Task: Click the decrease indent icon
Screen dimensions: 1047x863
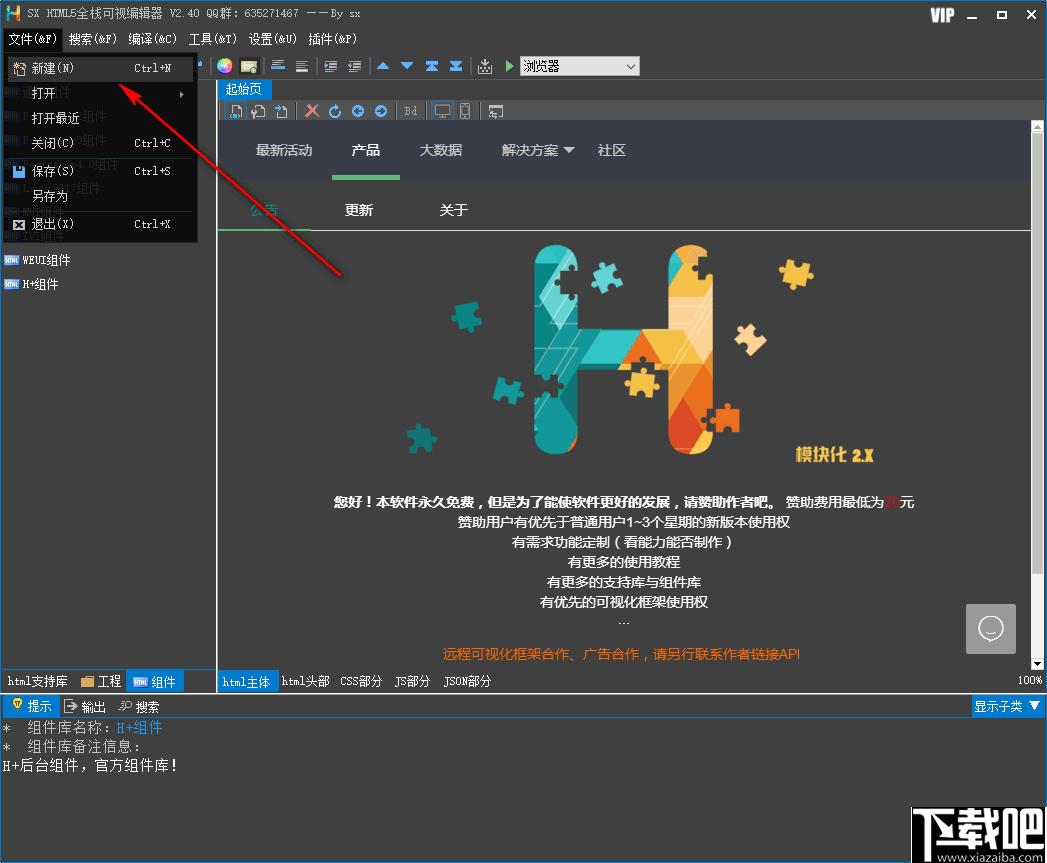Action: point(355,65)
